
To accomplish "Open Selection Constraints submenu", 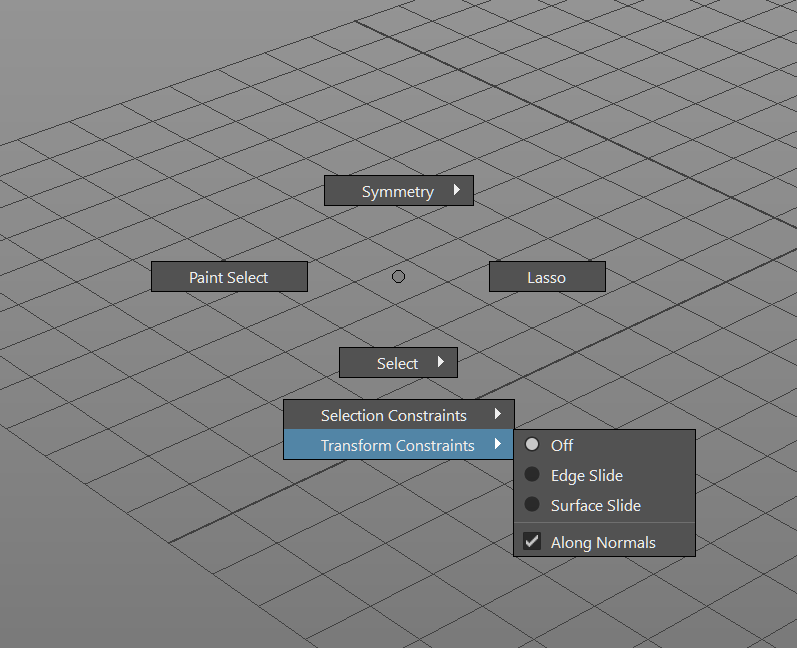I will click(398, 415).
